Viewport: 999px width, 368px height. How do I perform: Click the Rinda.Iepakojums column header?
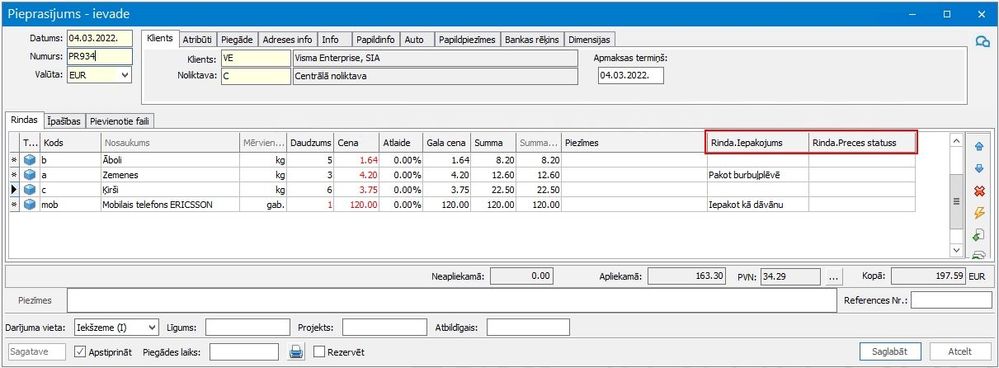[x=757, y=143]
